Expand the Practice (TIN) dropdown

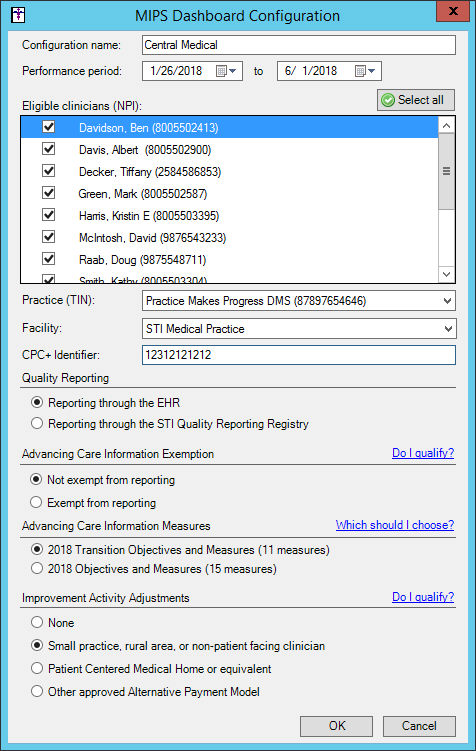tap(447, 301)
